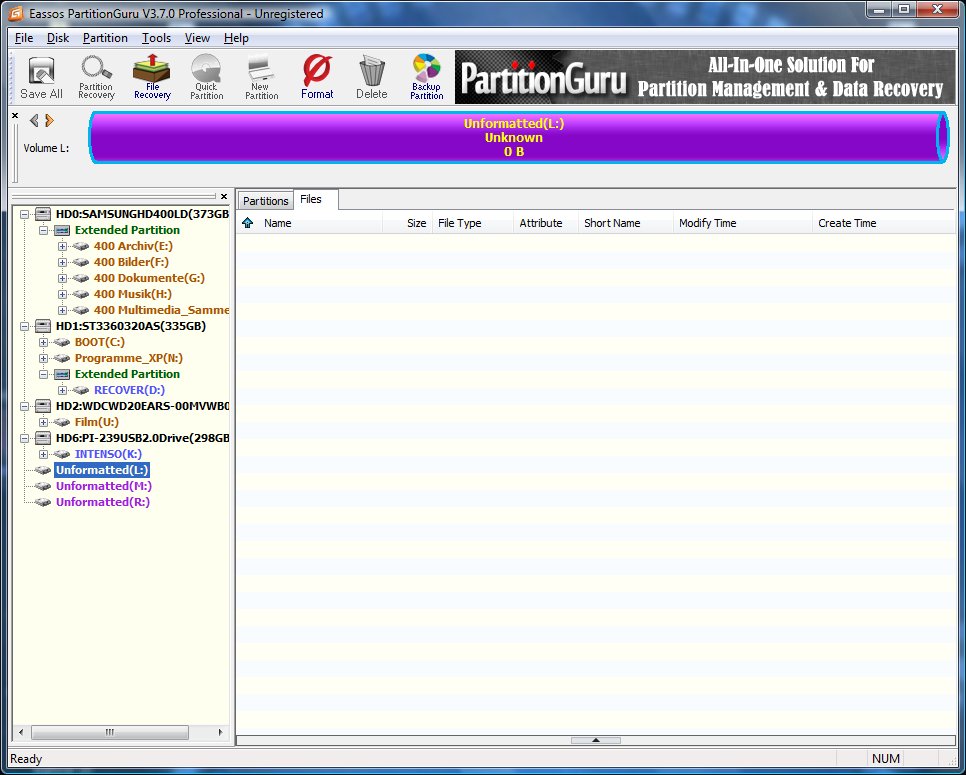Image resolution: width=966 pixels, height=775 pixels.
Task: Go to next disk with right arrow
Action: [x=49, y=120]
